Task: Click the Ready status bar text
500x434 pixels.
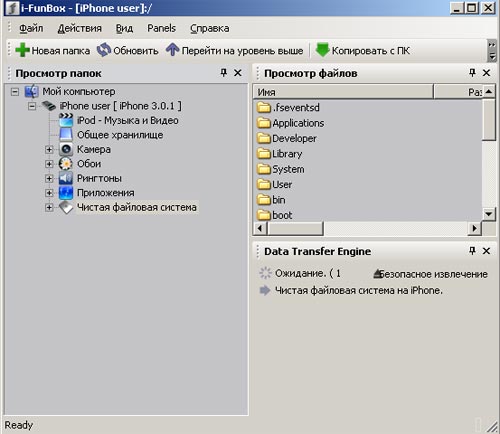Action: [x=19, y=425]
